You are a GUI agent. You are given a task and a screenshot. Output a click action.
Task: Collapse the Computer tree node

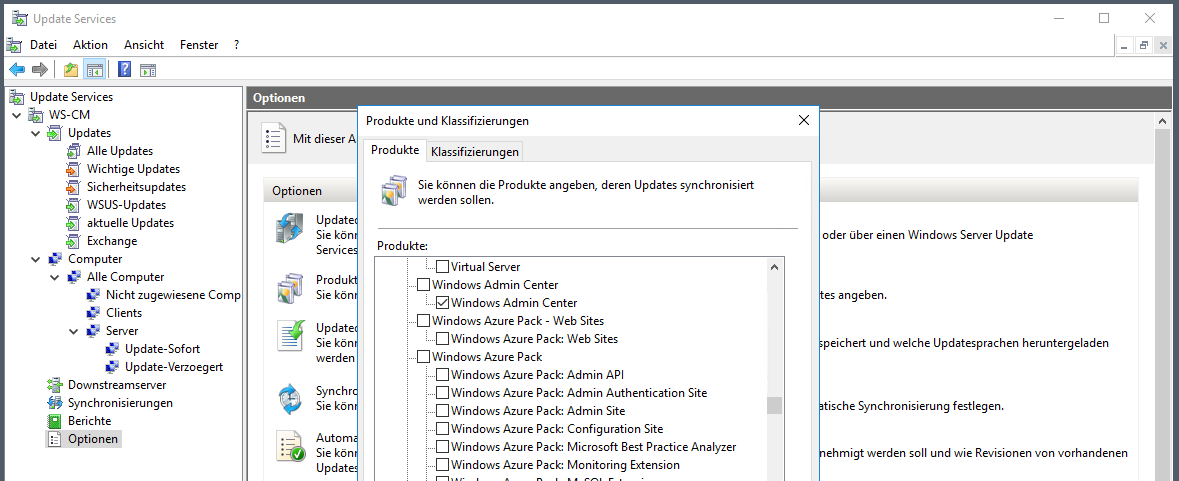tap(35, 259)
